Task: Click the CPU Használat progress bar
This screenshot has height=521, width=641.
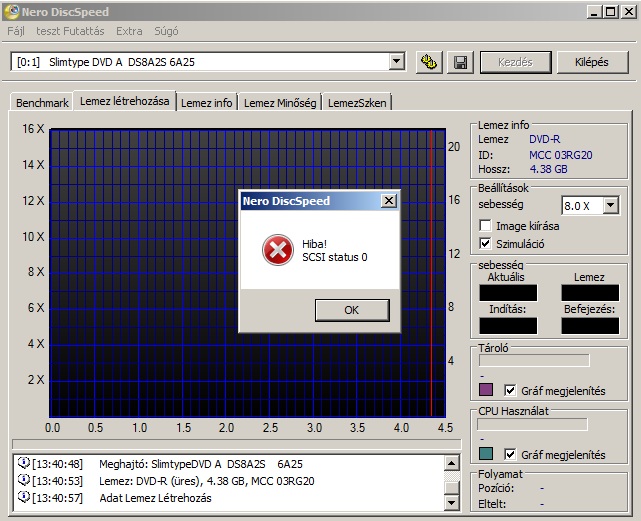Action: point(532,424)
